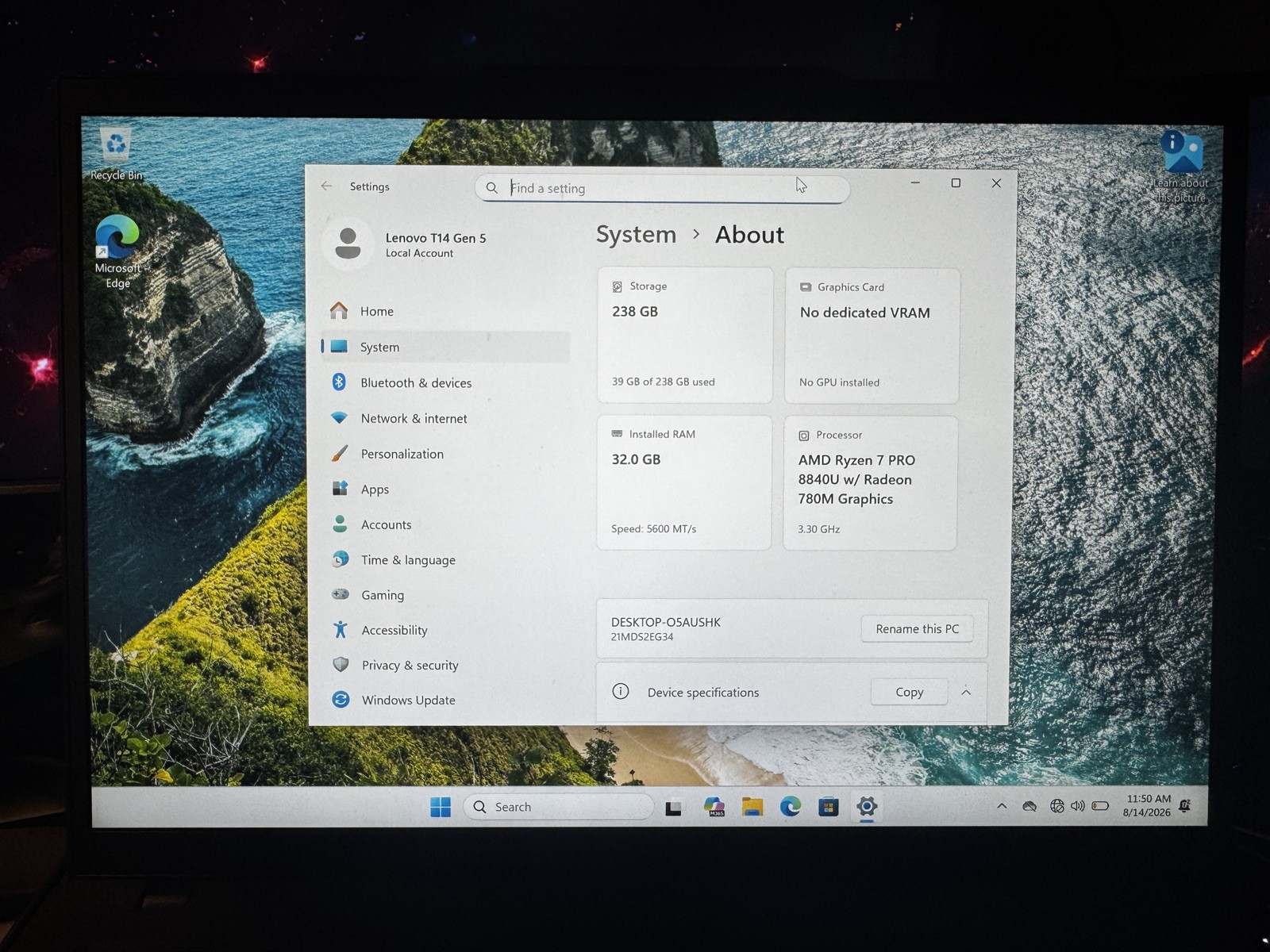The width and height of the screenshot is (1270, 952).
Task: Click the Settings gear on the taskbar
Action: [867, 807]
